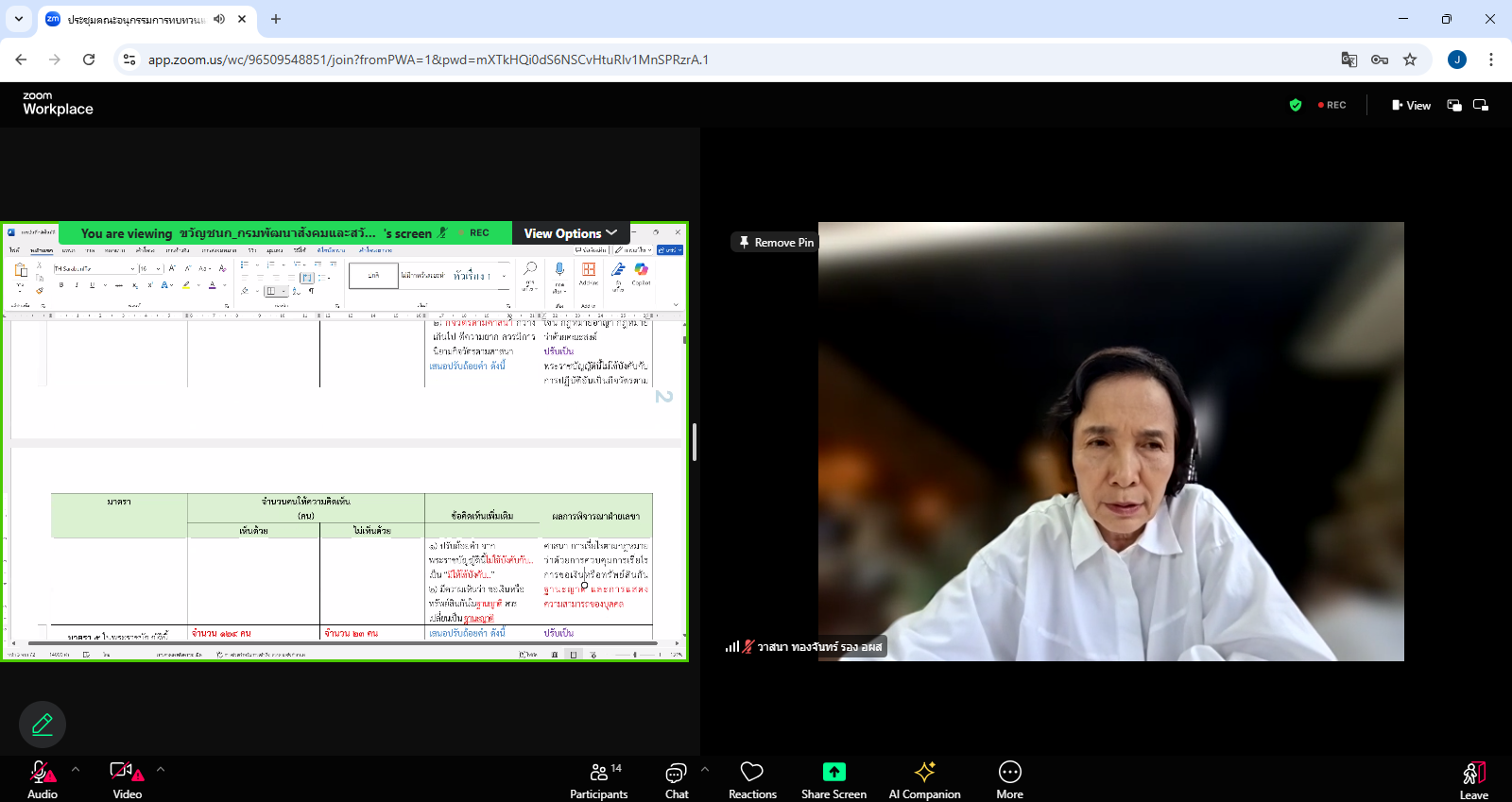Expand audio settings caret beside Audio

coord(76,769)
